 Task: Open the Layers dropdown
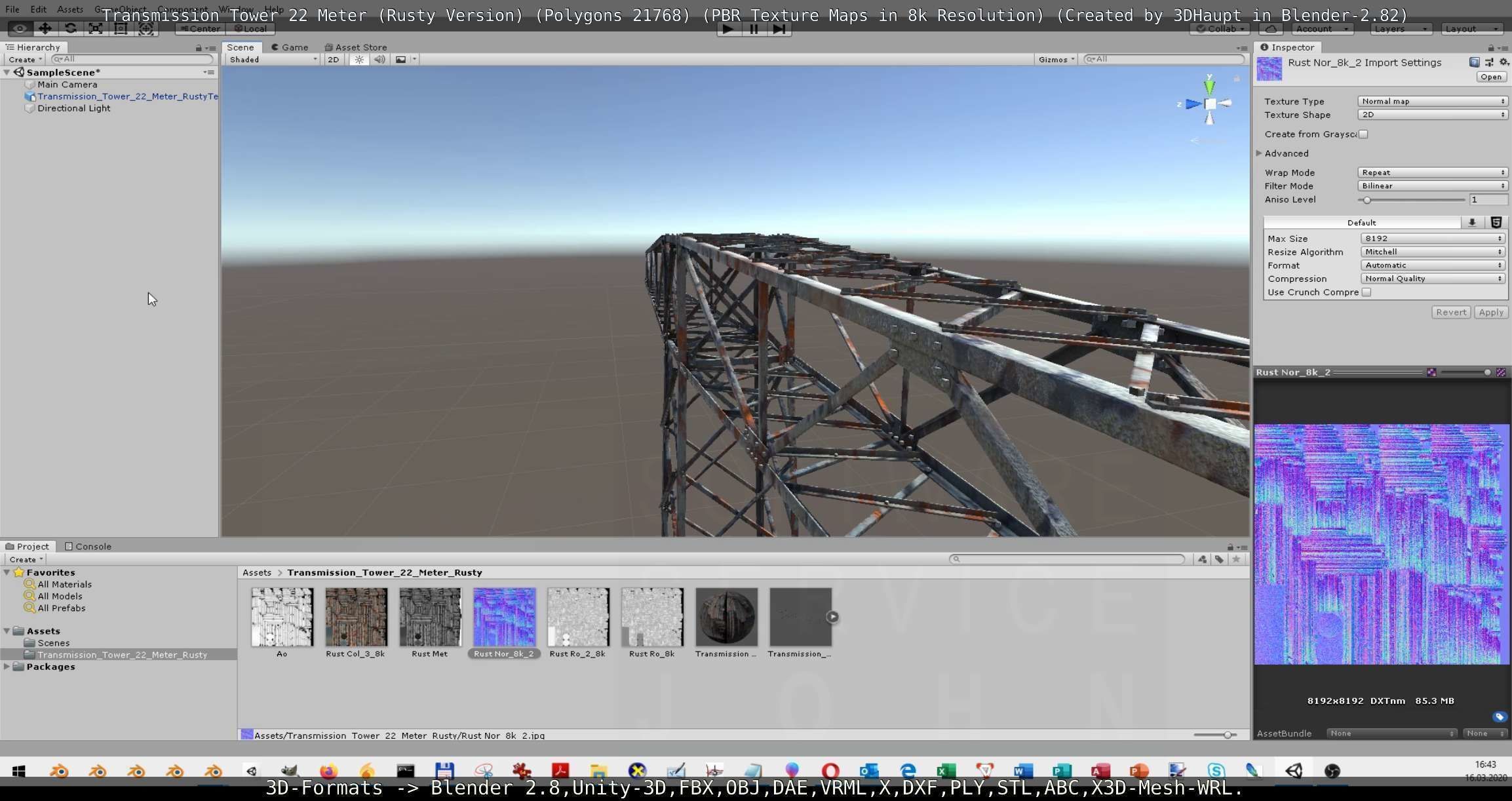1401,29
